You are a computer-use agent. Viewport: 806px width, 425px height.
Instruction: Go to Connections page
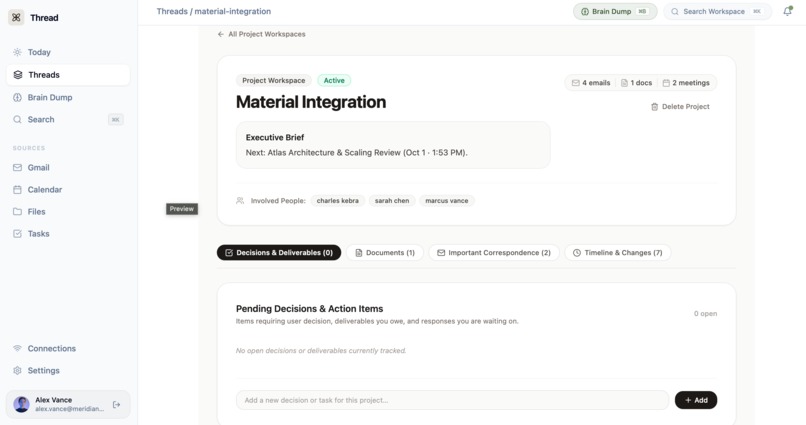click(68, 348)
